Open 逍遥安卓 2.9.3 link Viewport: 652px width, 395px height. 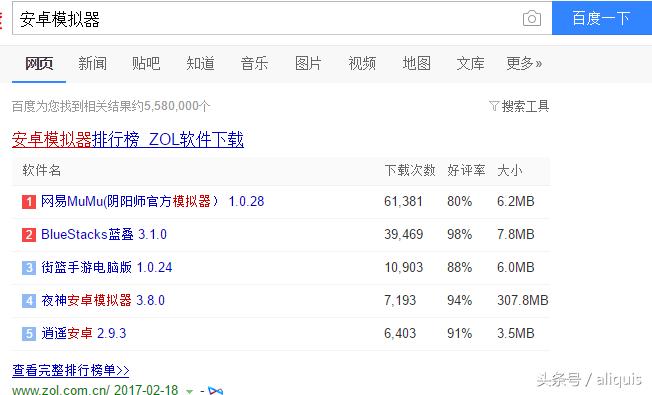(x=84, y=333)
